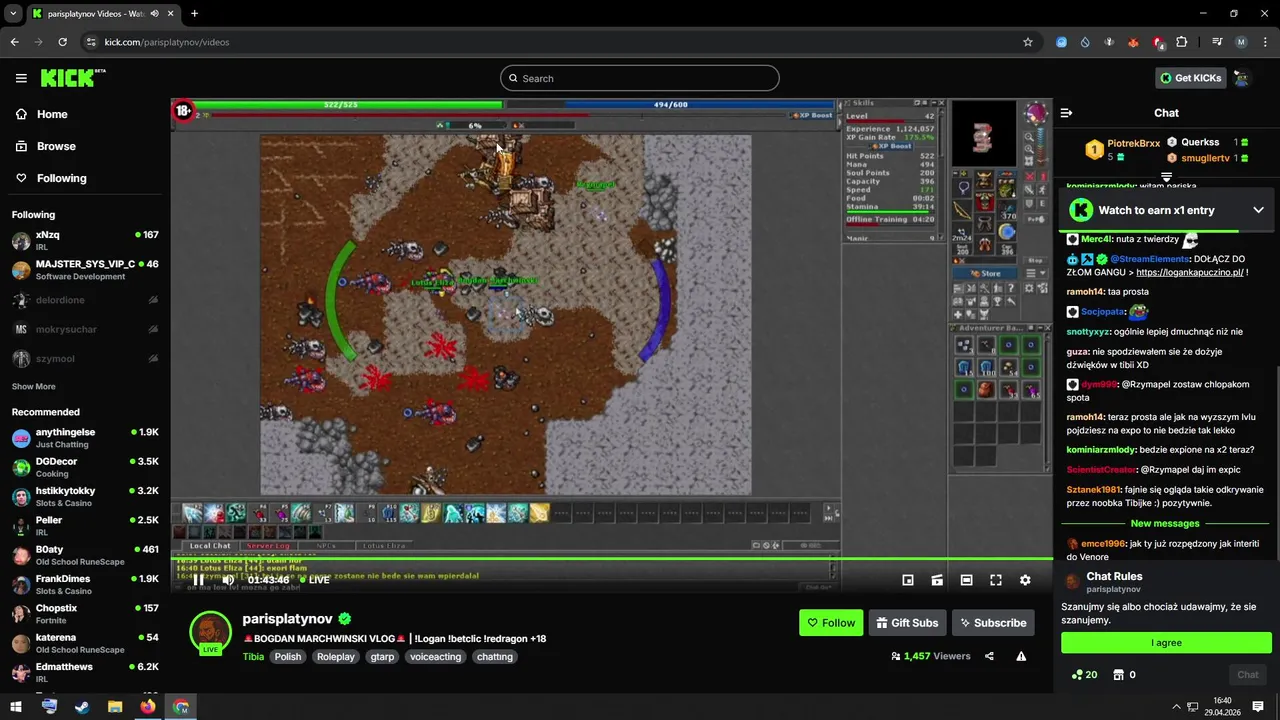
Task: Click the I agree chat rules button
Action: click(1166, 643)
